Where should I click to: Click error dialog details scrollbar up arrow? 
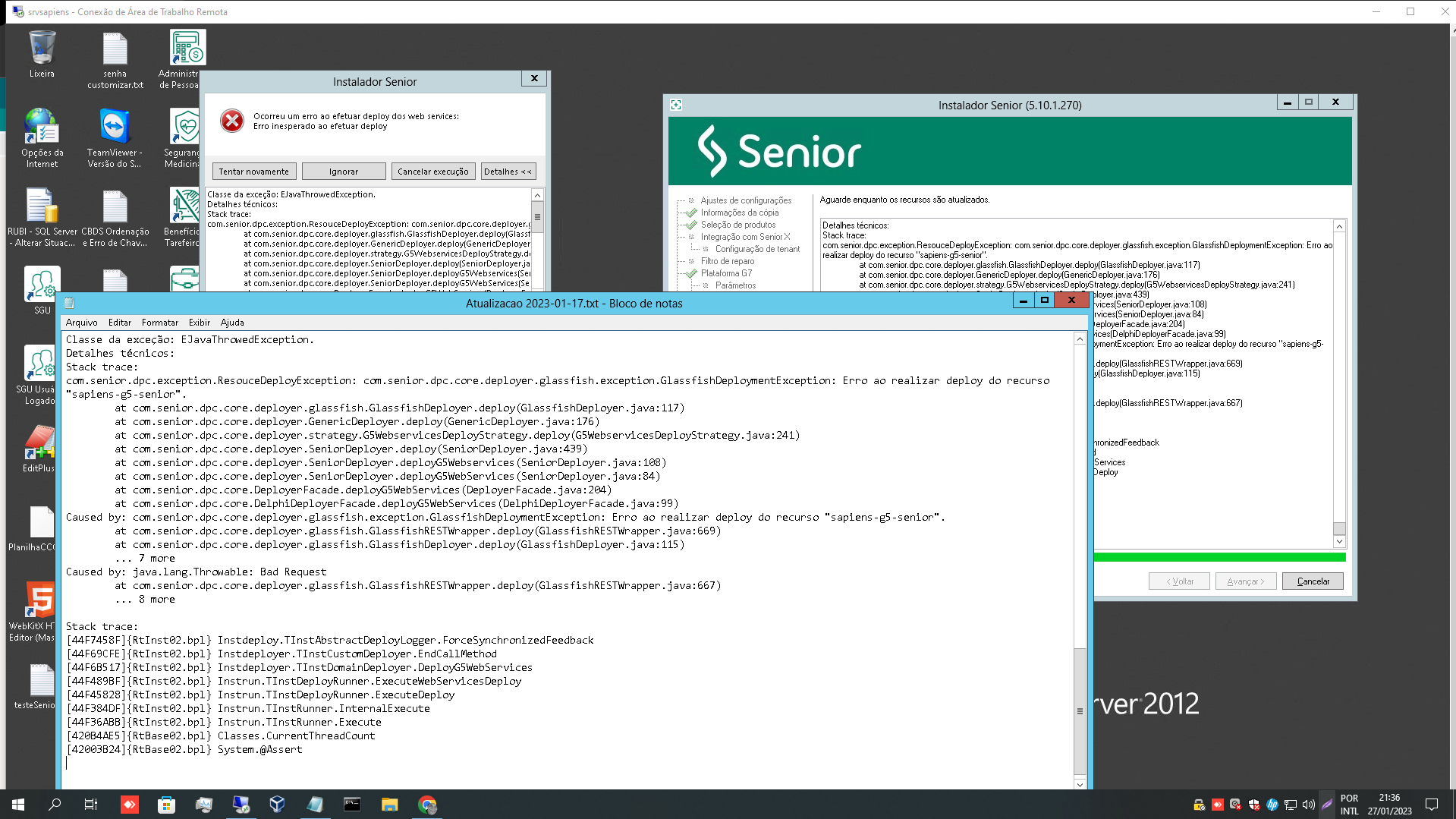point(537,195)
